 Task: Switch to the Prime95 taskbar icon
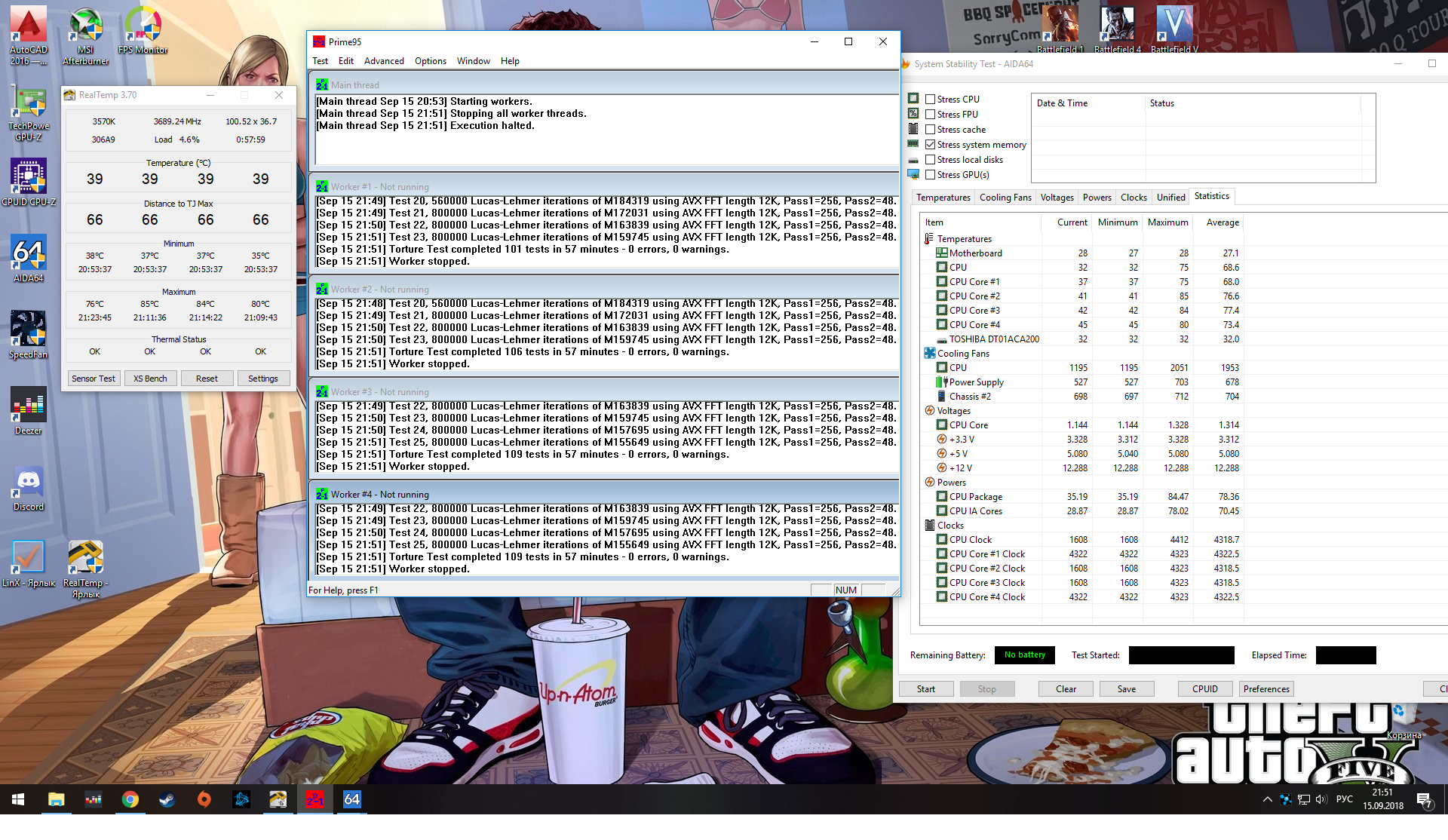click(x=314, y=799)
